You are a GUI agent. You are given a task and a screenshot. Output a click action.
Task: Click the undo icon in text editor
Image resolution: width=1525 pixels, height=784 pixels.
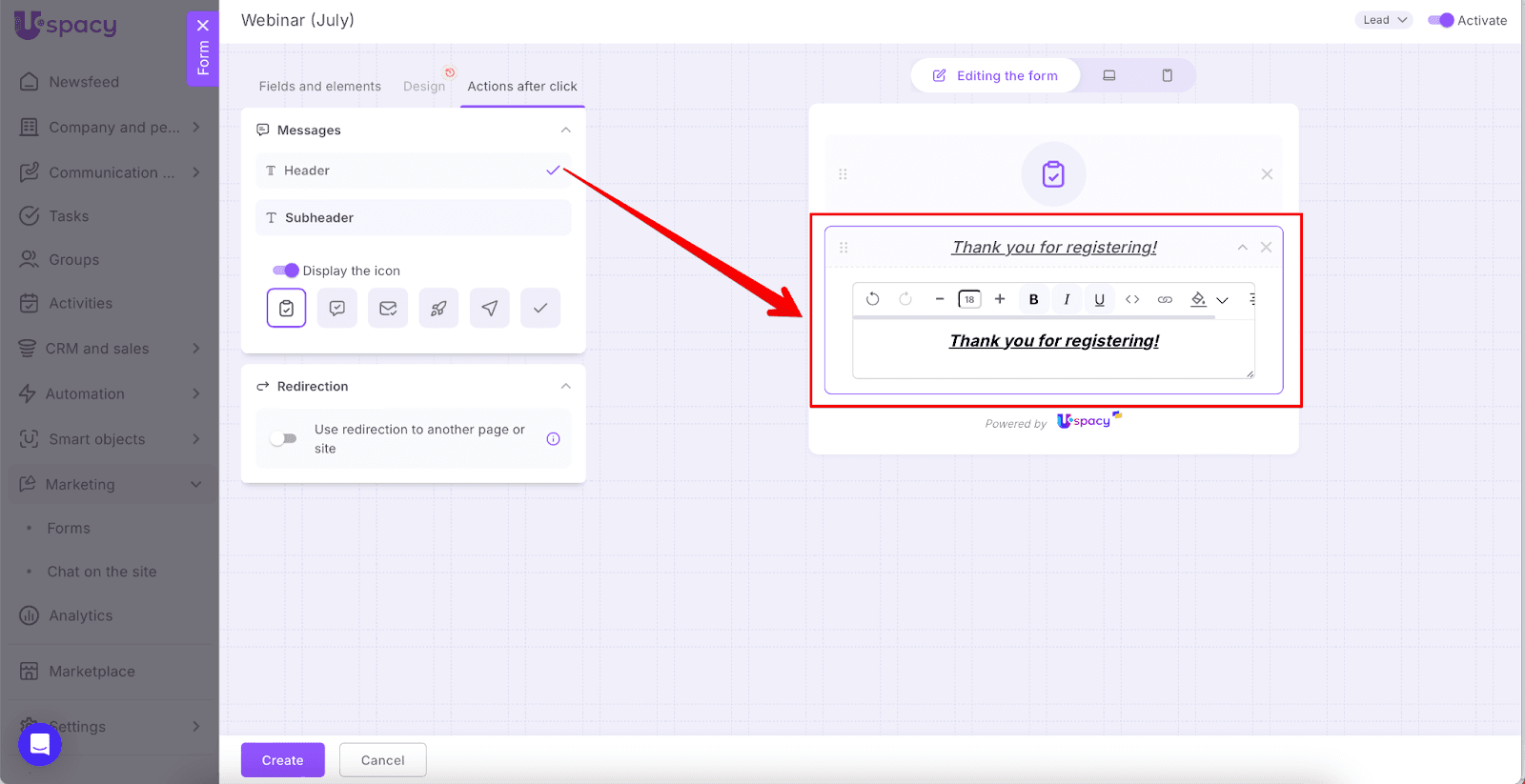[872, 299]
